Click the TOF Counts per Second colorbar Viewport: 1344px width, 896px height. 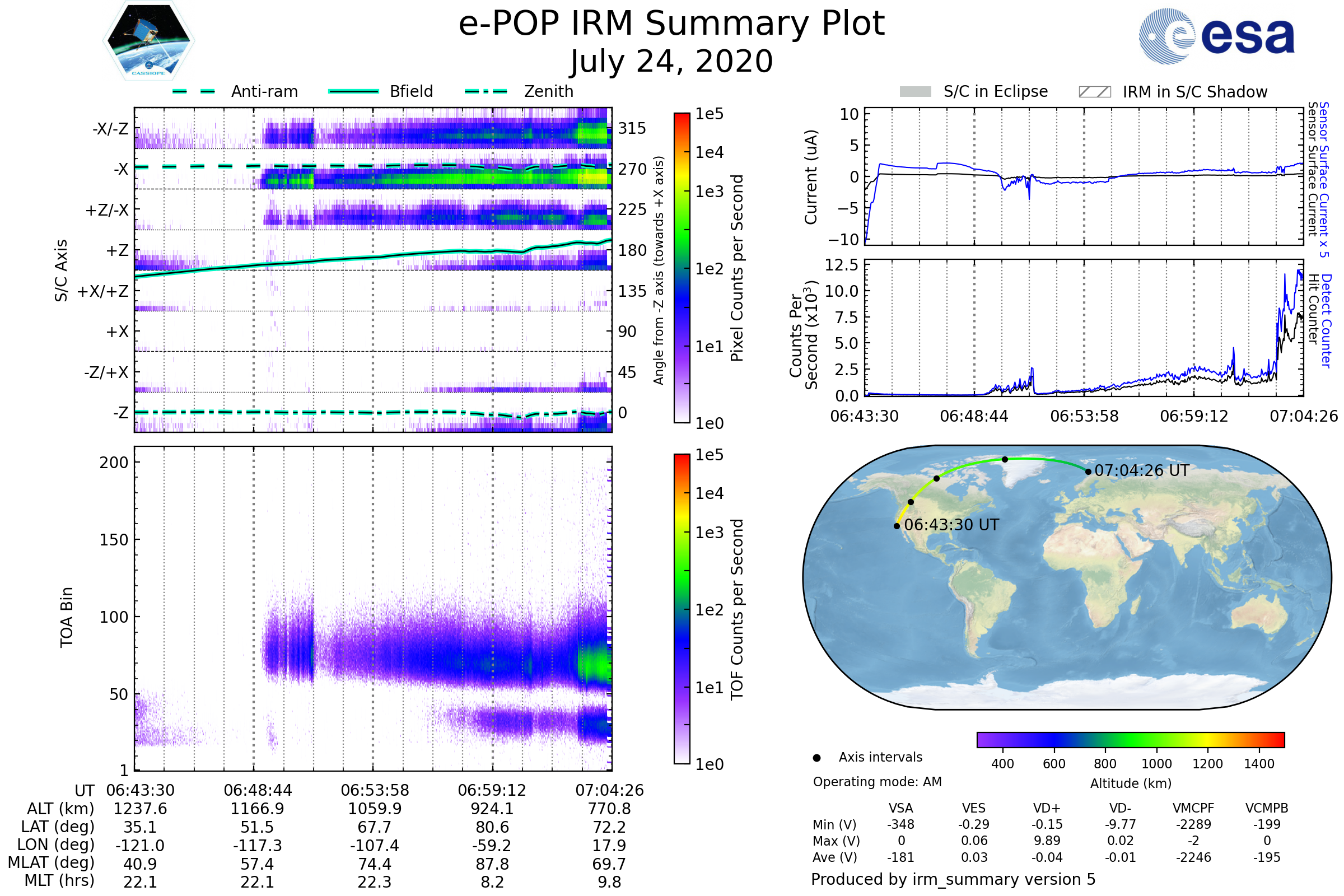tap(682, 609)
